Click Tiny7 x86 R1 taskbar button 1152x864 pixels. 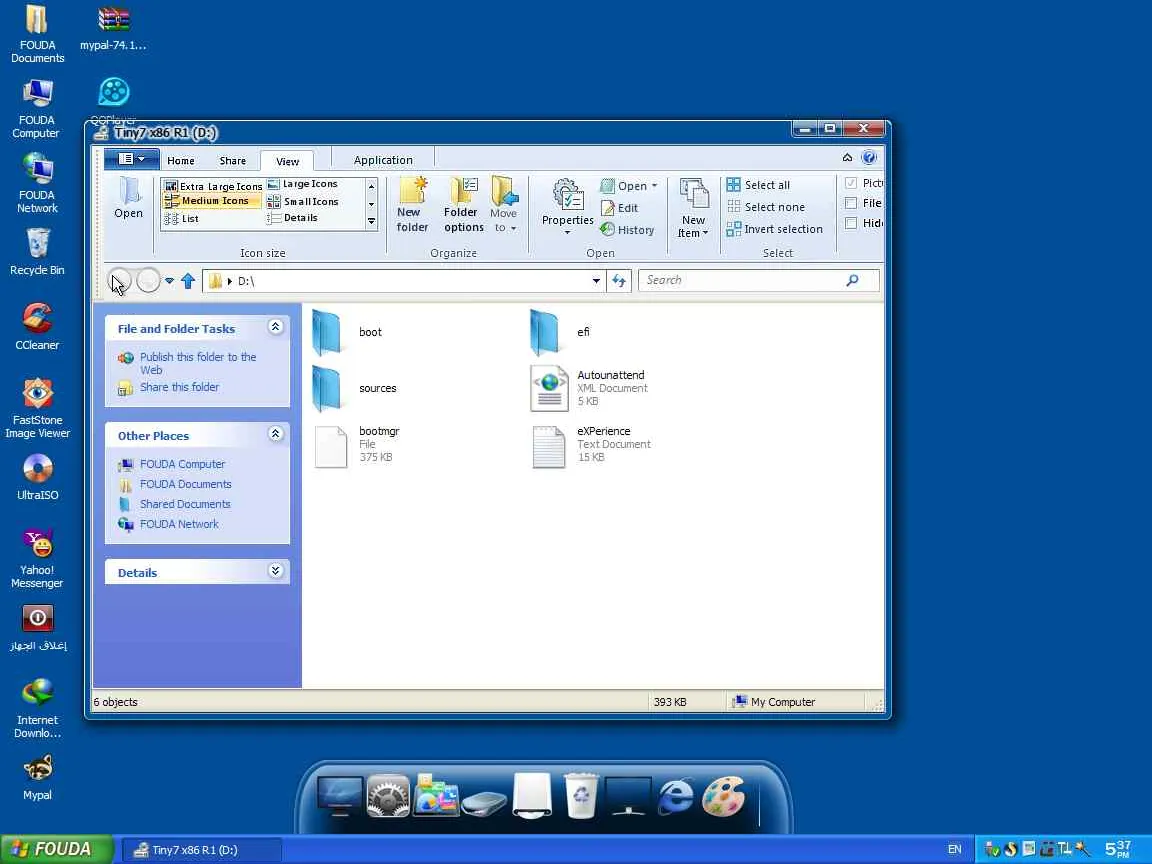(x=200, y=850)
